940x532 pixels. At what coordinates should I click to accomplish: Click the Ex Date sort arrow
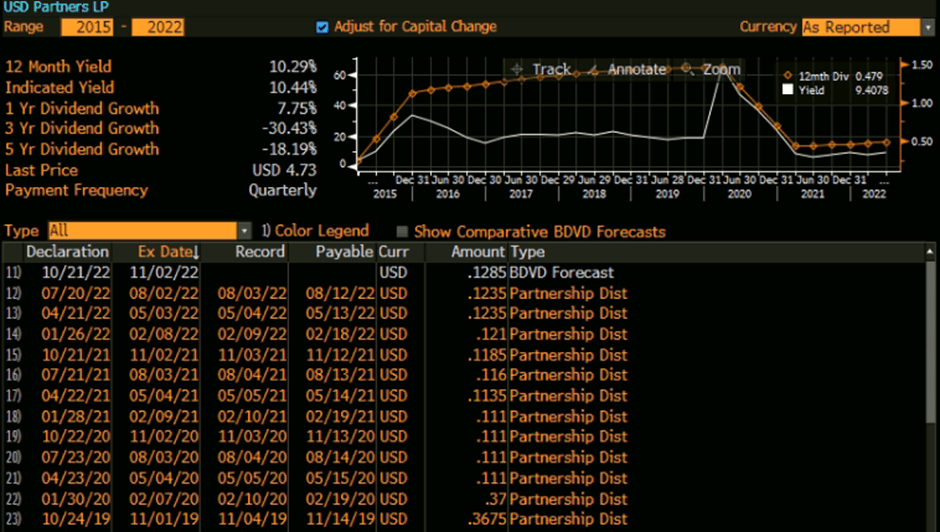coord(196,252)
